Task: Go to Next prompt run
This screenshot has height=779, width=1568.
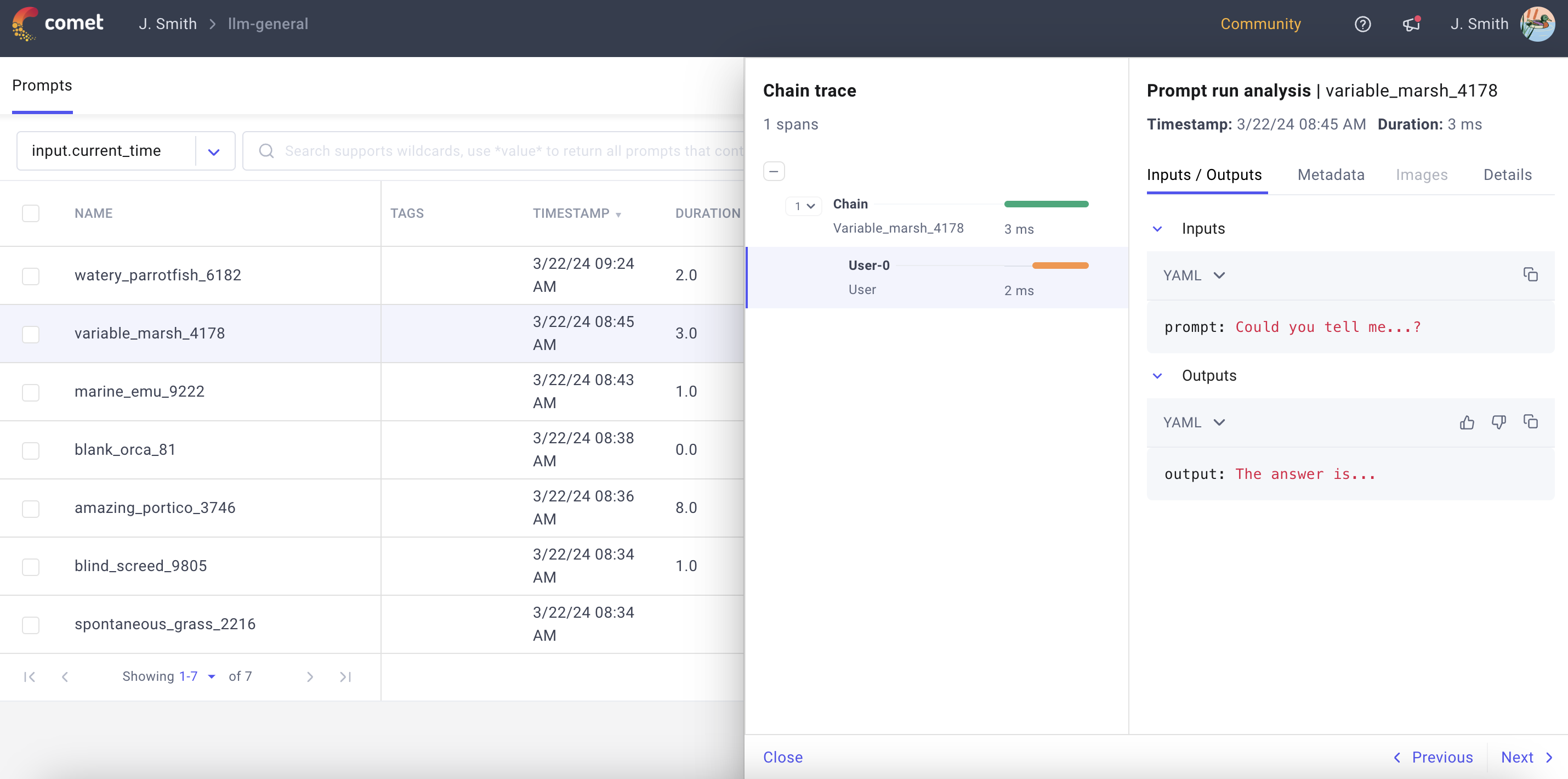Action: [x=1518, y=757]
